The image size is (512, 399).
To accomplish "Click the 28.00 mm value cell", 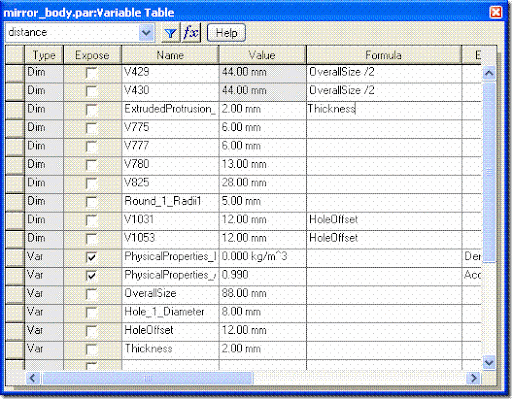I will pyautogui.click(x=263, y=183).
